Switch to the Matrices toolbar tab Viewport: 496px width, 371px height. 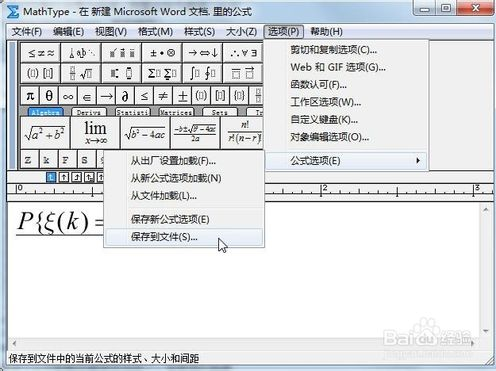176,112
